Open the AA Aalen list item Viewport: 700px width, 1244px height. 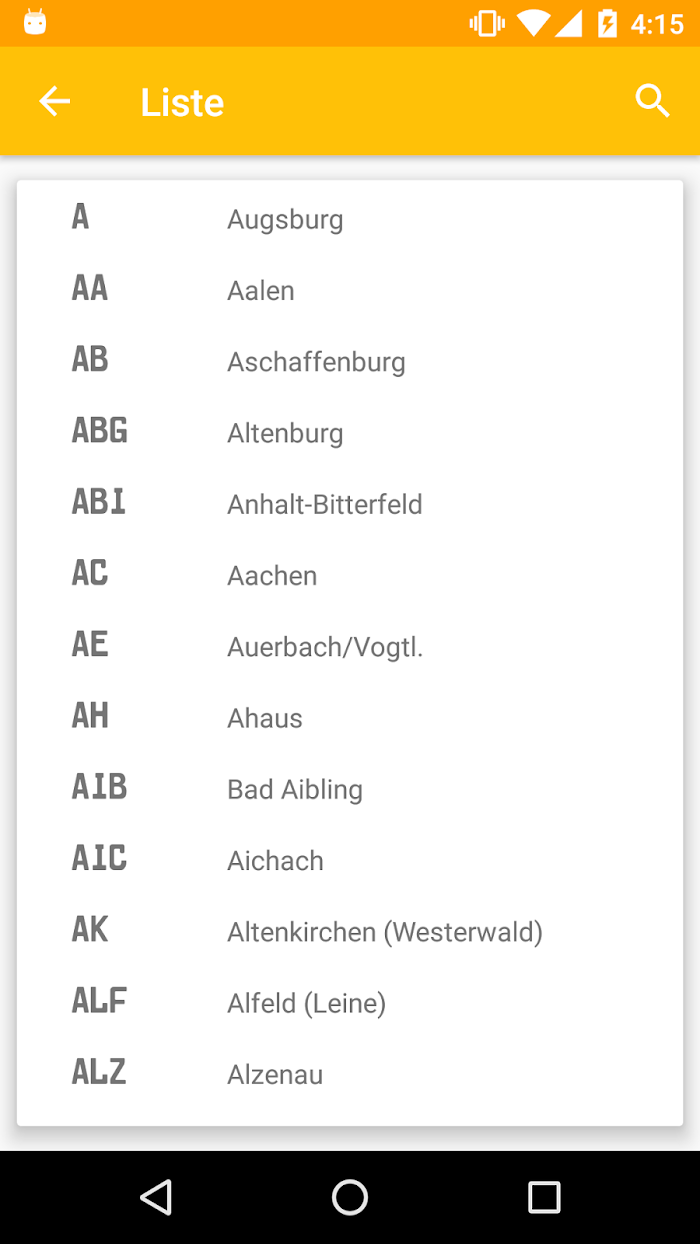click(x=350, y=291)
